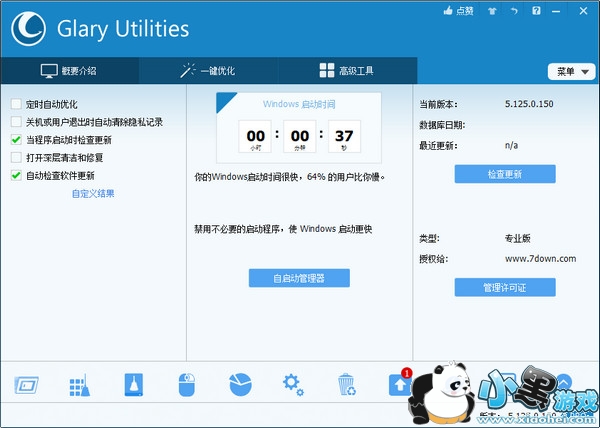This screenshot has width=600, height=428.
Task: Click the Glary Utilities crescent logo
Action: click(x=29, y=29)
